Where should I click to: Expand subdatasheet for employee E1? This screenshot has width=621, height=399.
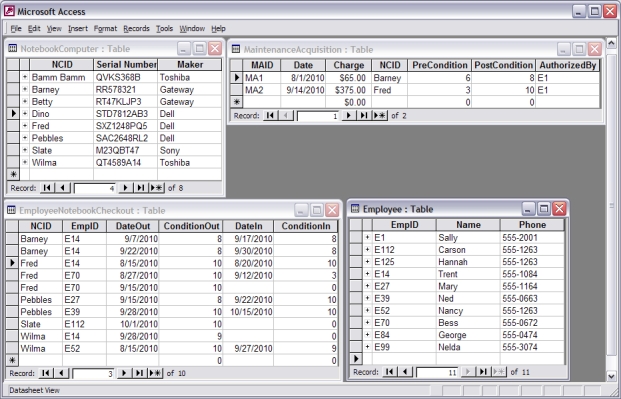coord(368,237)
